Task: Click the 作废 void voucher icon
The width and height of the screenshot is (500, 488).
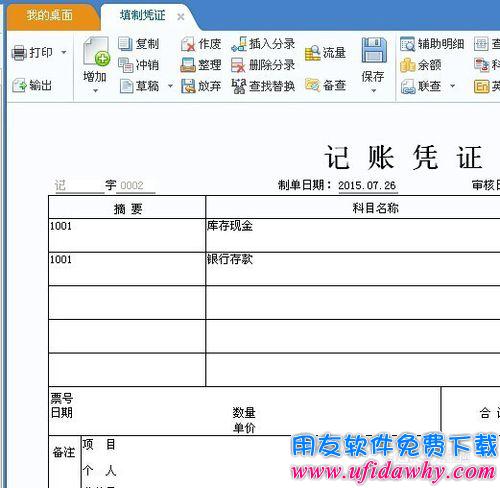Action: [188, 44]
